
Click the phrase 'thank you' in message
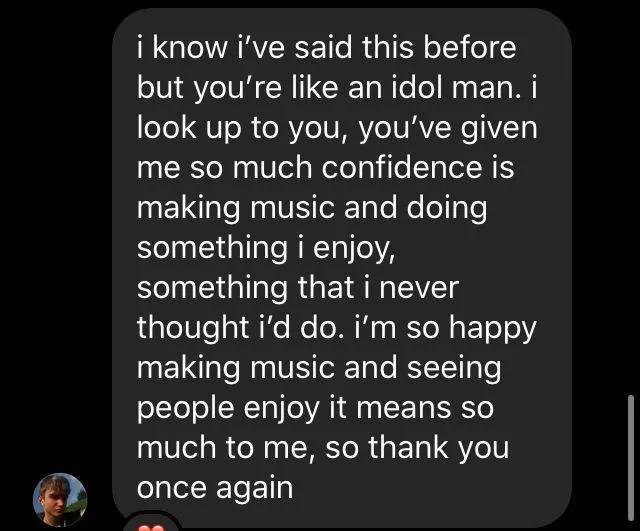pyautogui.click(x=439, y=448)
